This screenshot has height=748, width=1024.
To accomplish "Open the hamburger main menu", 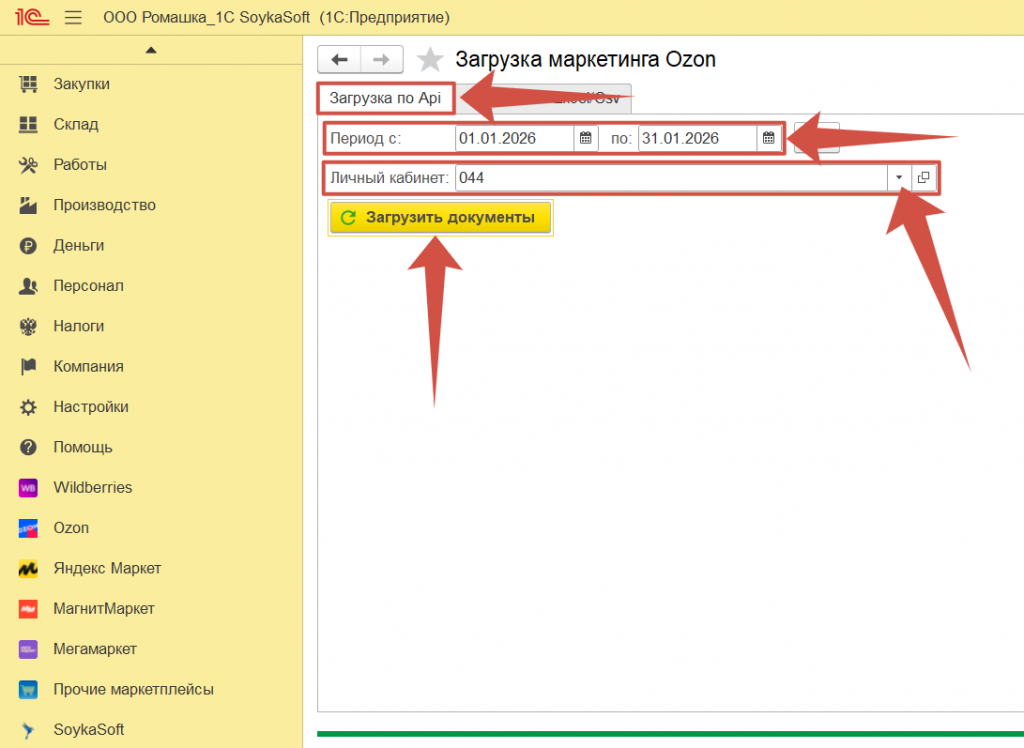I will 73,18.
